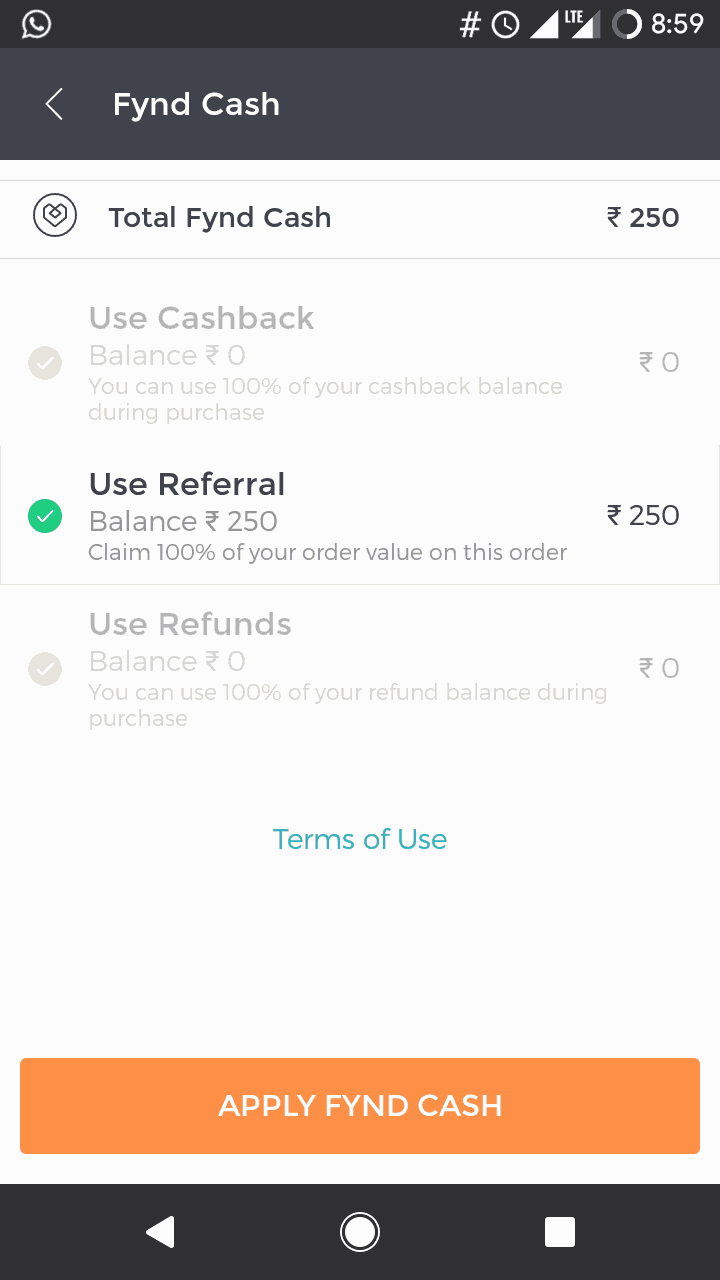The image size is (720, 1280).
Task: Tap the Fynd Cash heart logo icon
Action: tap(55, 217)
